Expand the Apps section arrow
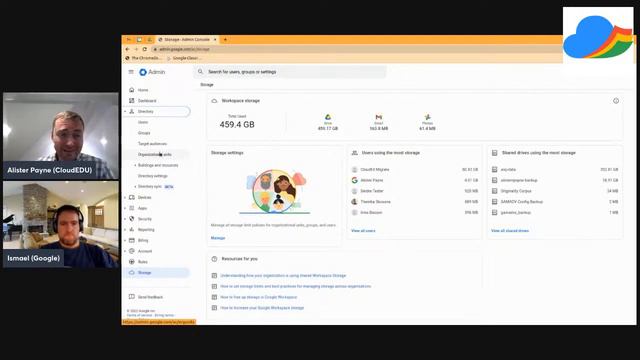 click(125, 208)
